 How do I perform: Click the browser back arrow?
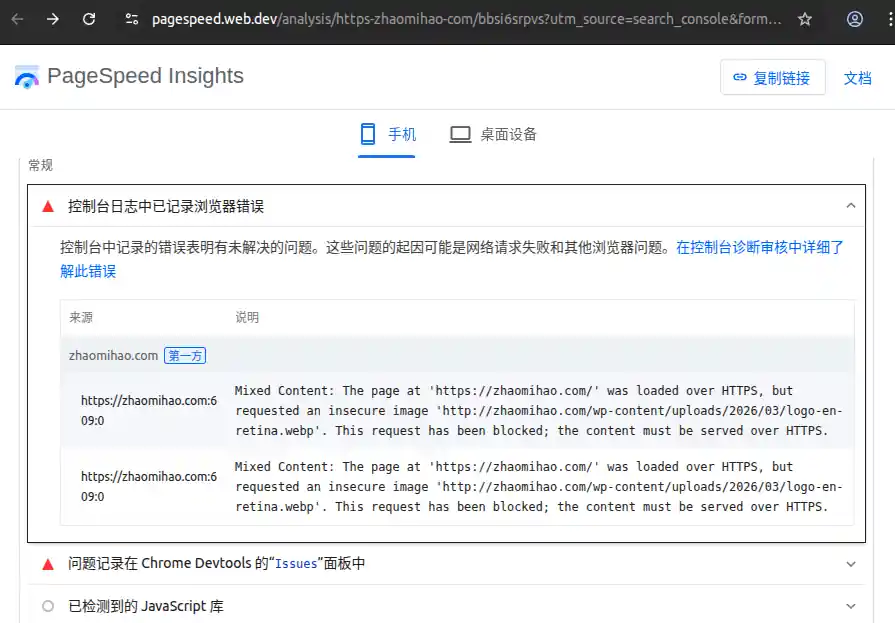coord(17,19)
